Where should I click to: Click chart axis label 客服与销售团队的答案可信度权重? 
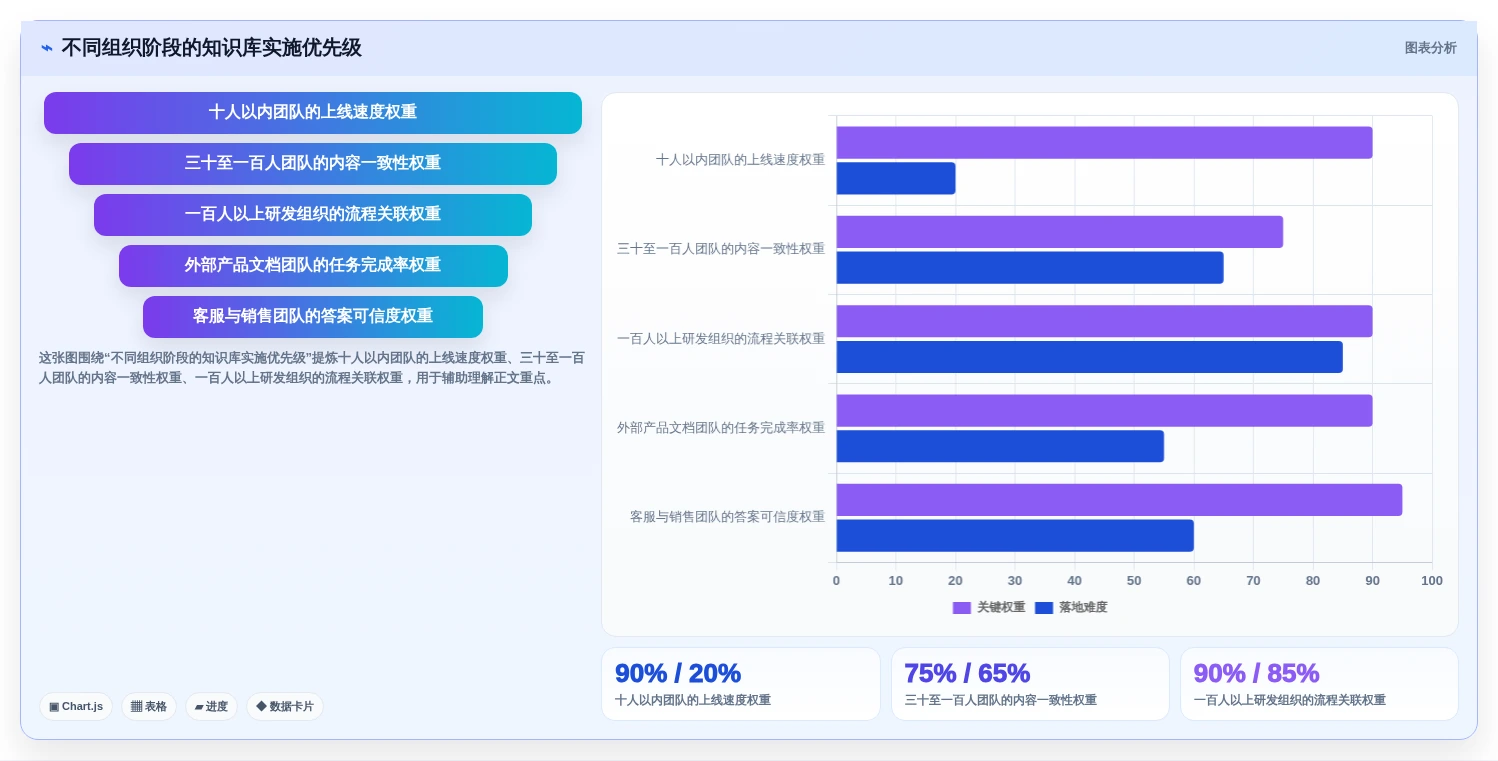click(727, 517)
